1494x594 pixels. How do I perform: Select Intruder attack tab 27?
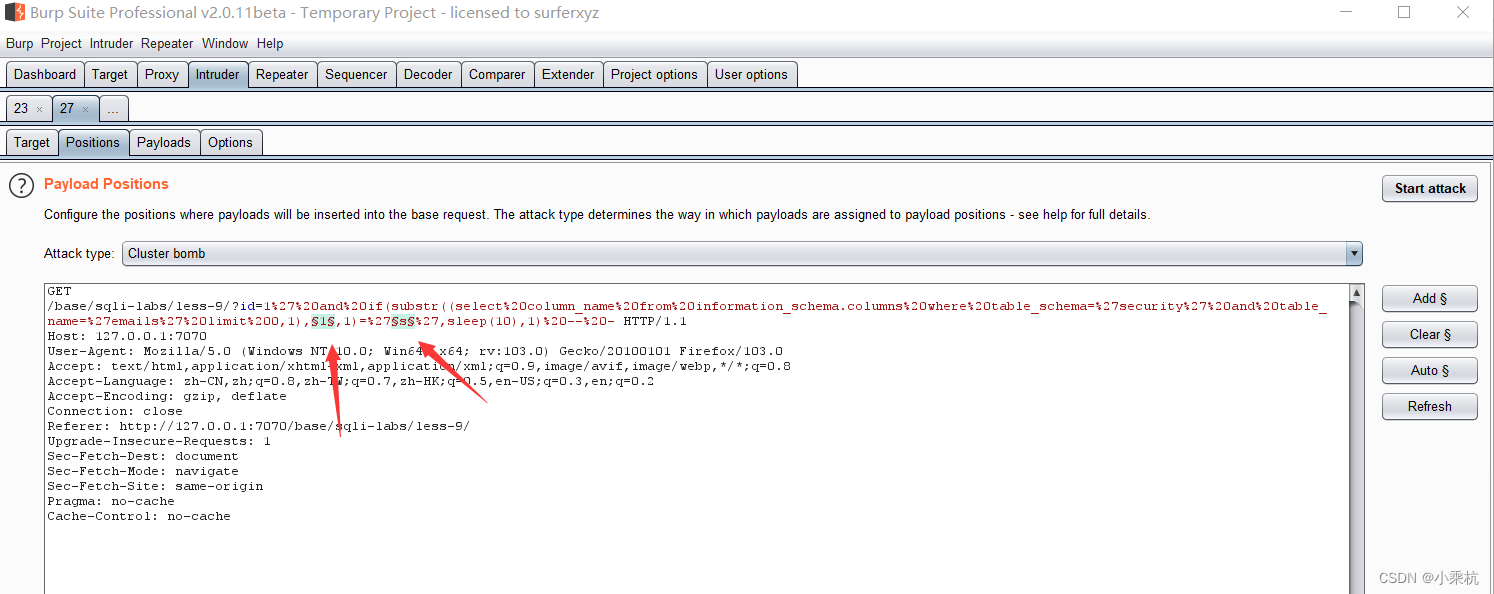tap(67, 109)
